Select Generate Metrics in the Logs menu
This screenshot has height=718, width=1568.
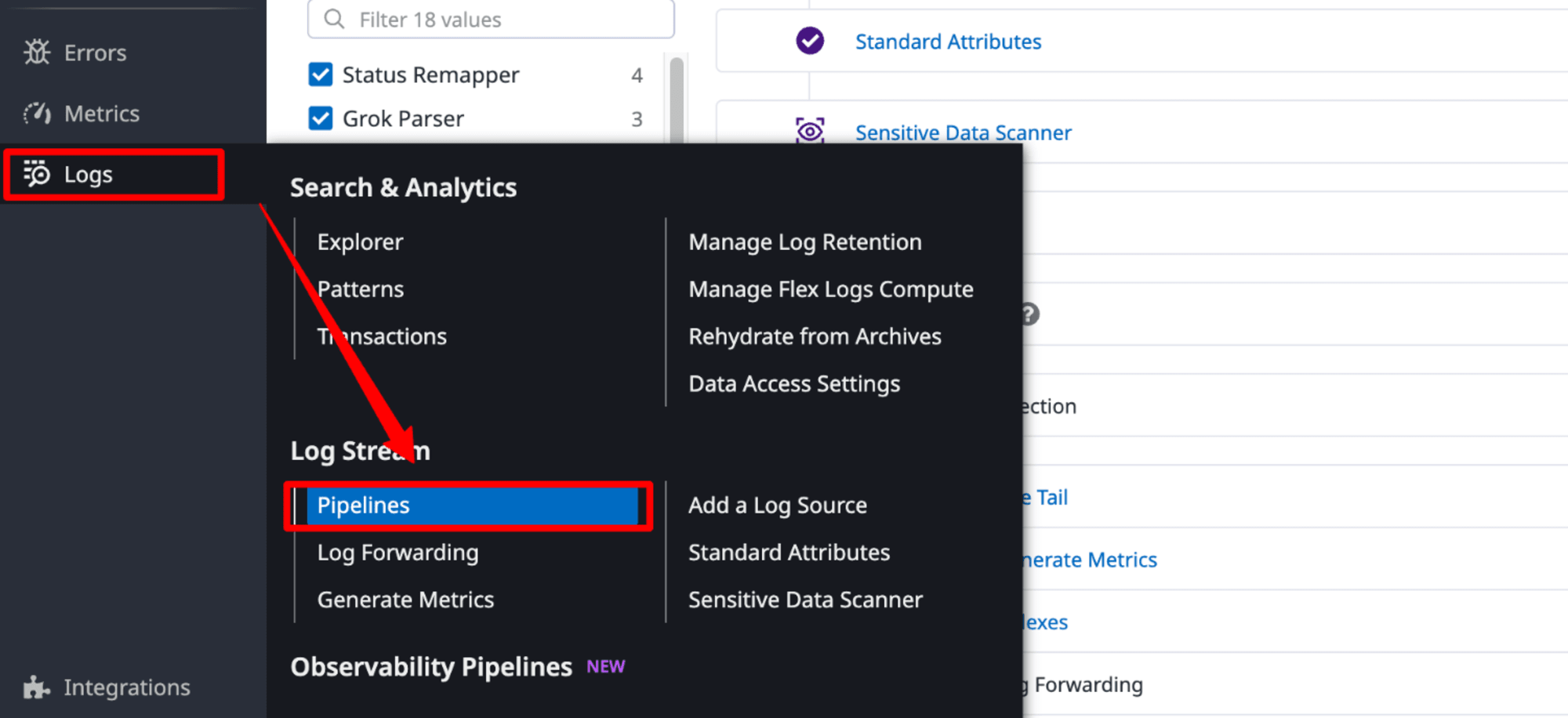405,600
